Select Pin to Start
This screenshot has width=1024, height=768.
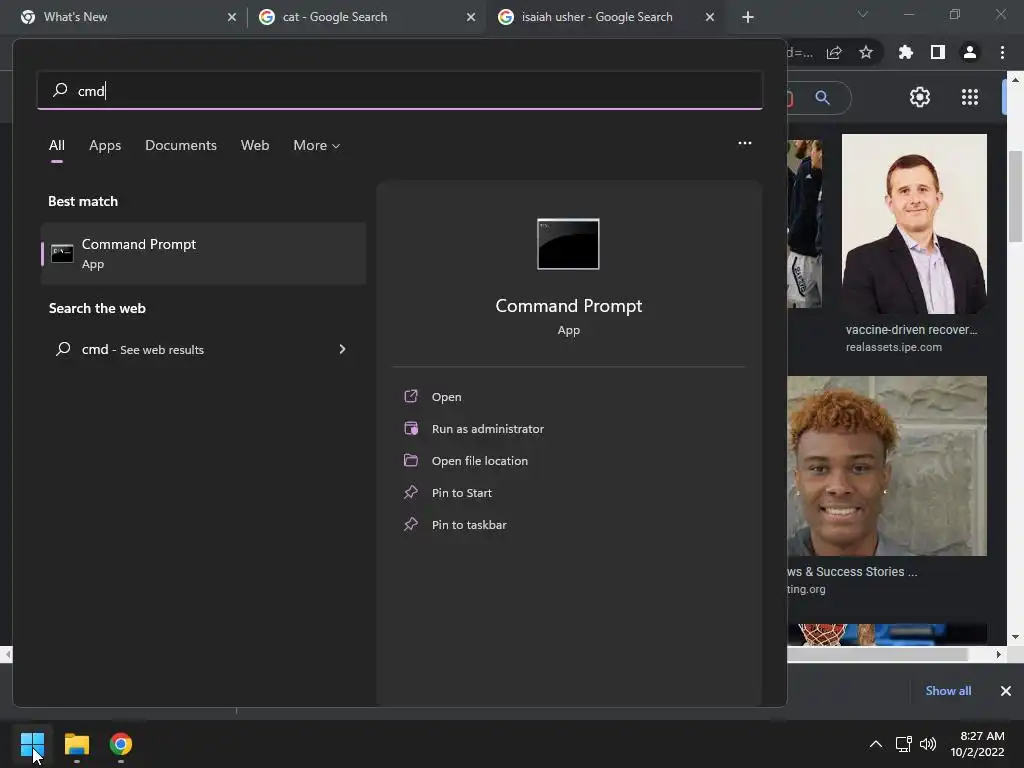(462, 493)
